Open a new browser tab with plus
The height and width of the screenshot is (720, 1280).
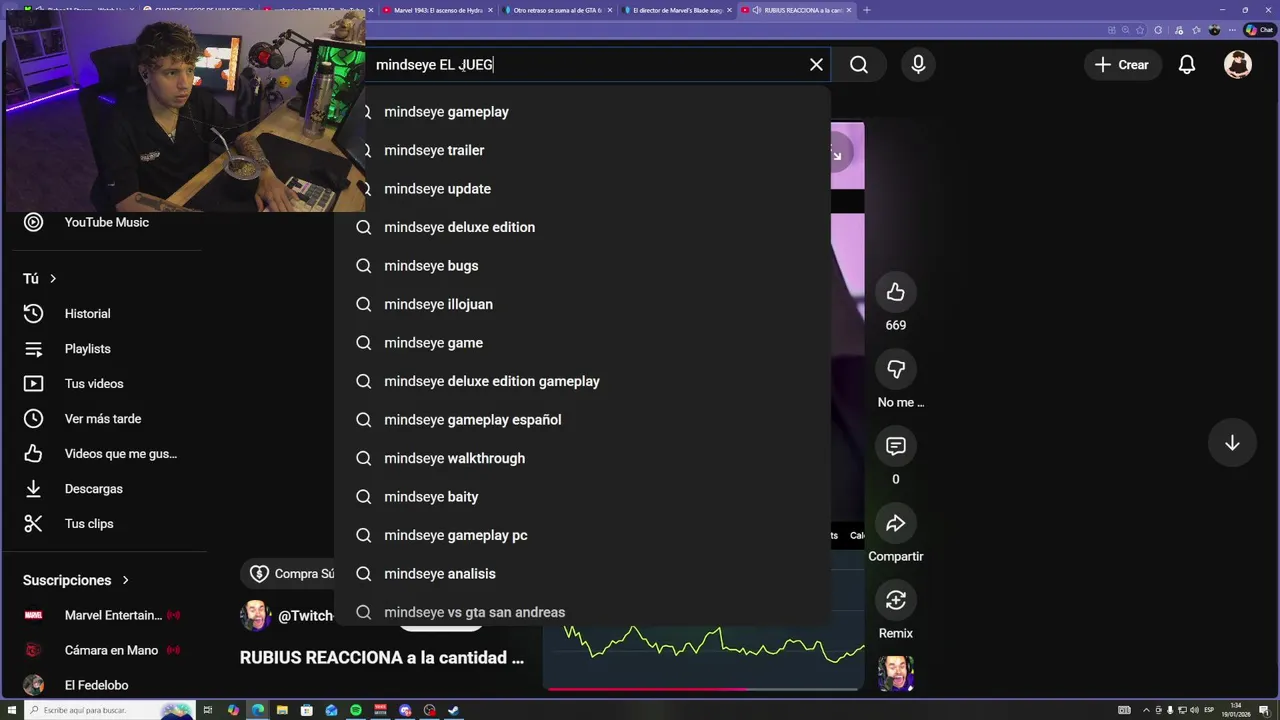coord(866,10)
